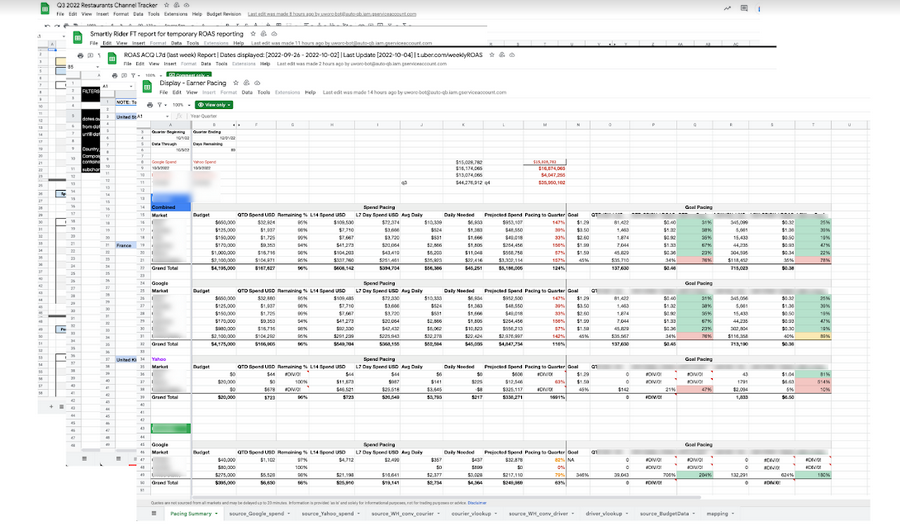Check cloud status icon for Restaurants Channel Tracker
Screen dimensions: 900x525
187,5
